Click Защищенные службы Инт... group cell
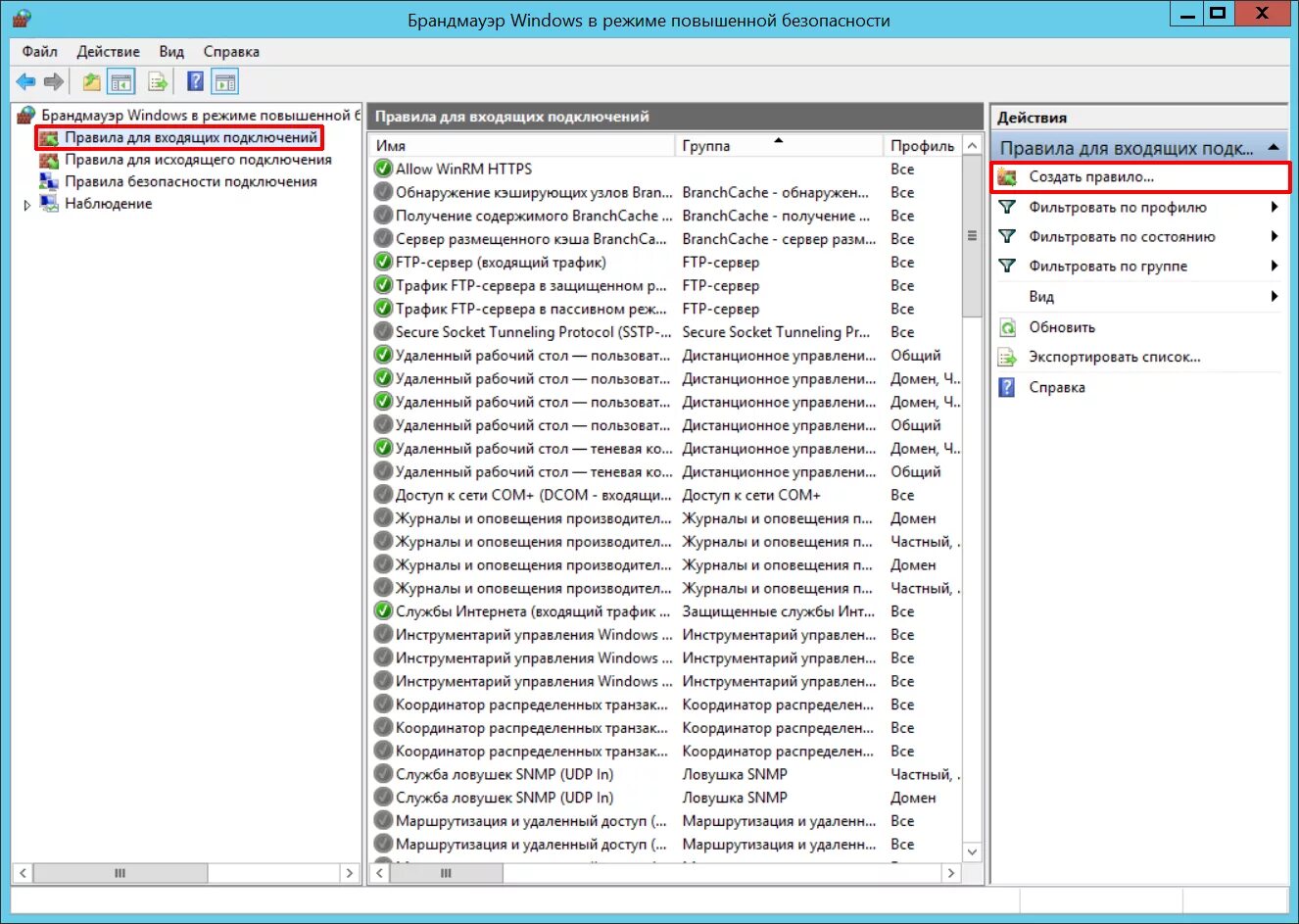The image size is (1299, 924). [x=779, y=611]
